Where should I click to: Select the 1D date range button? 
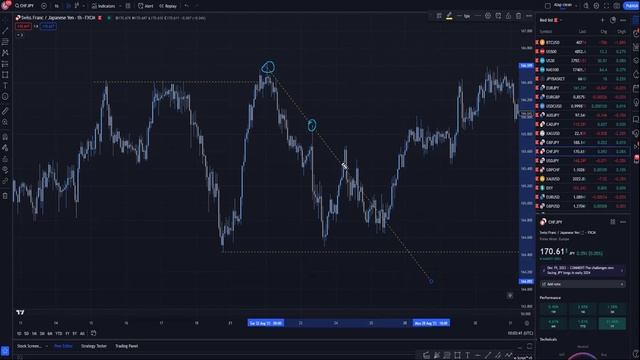pos(19,333)
